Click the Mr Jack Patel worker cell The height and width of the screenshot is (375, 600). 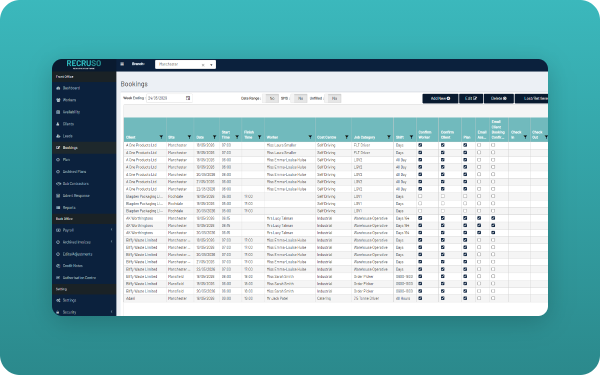[290, 298]
